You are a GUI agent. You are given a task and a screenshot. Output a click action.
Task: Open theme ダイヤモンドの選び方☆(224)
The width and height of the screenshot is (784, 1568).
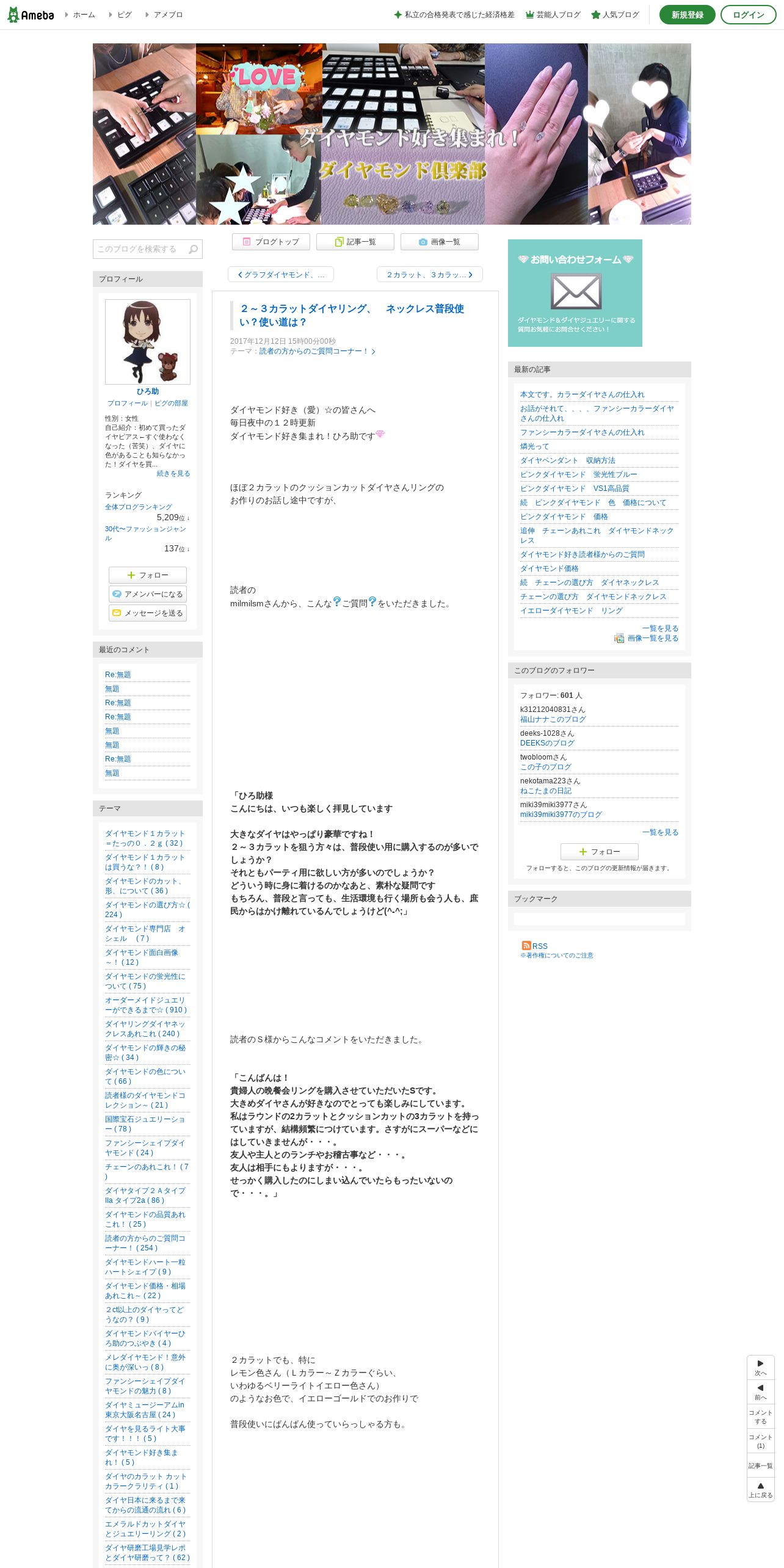(x=148, y=910)
